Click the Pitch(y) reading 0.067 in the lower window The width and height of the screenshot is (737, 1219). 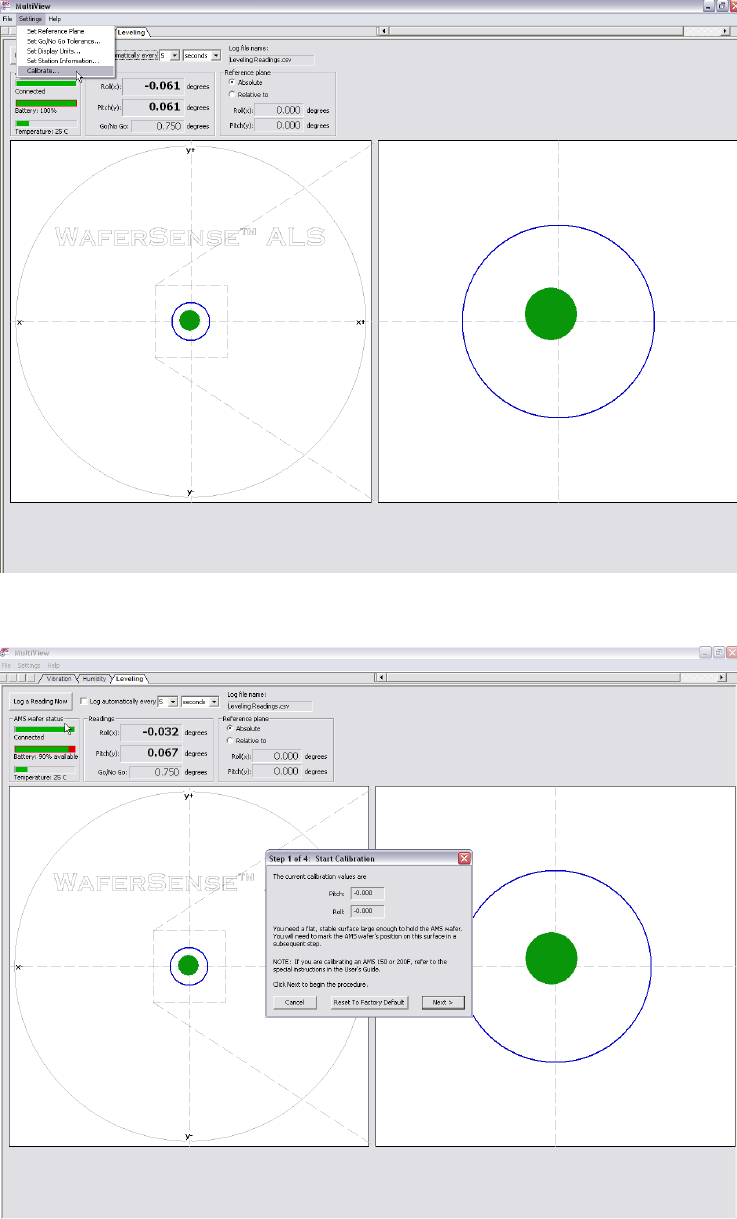150,752
